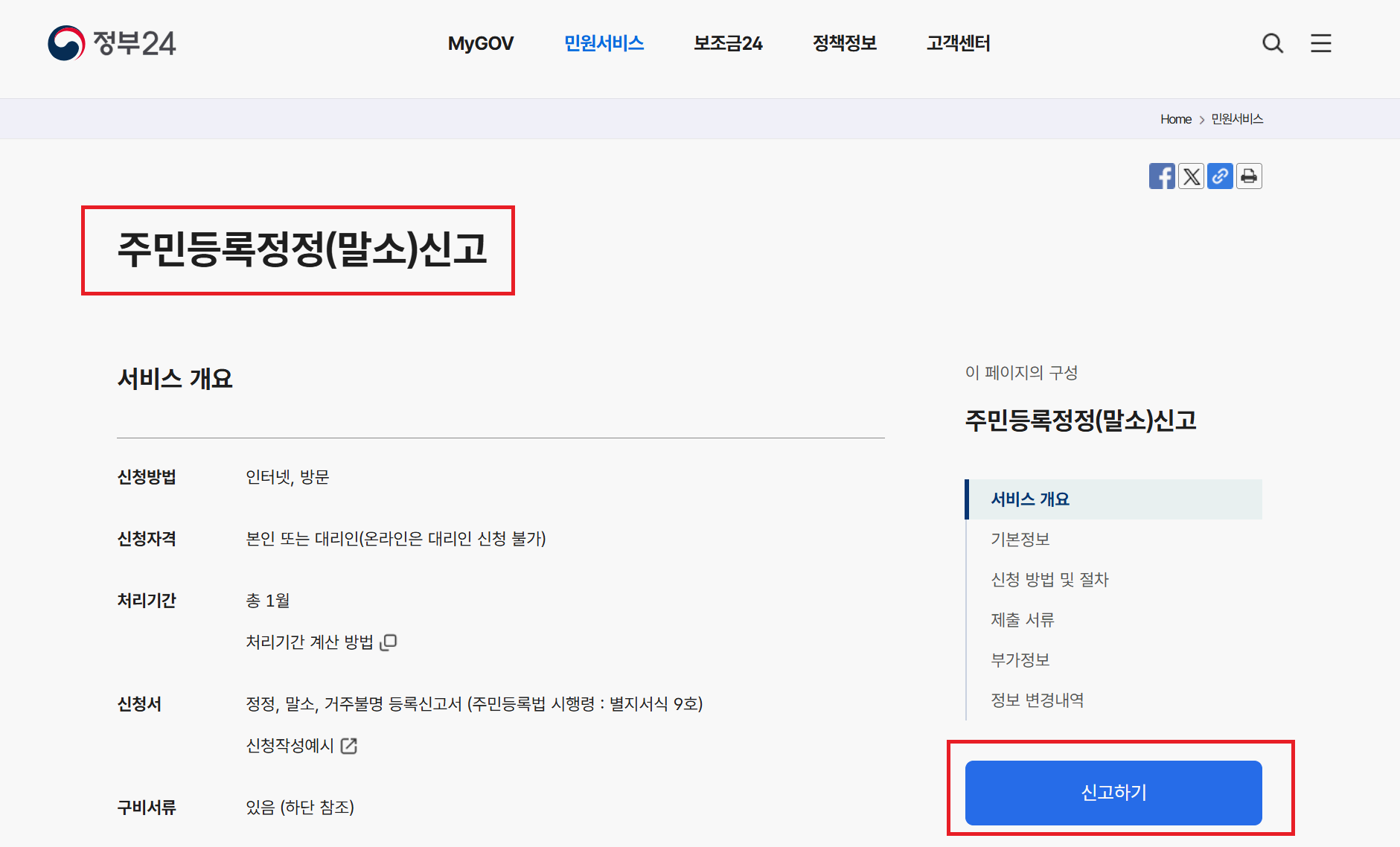Open the MyGOV menu
The width and height of the screenshot is (1400, 847).
click(x=480, y=43)
